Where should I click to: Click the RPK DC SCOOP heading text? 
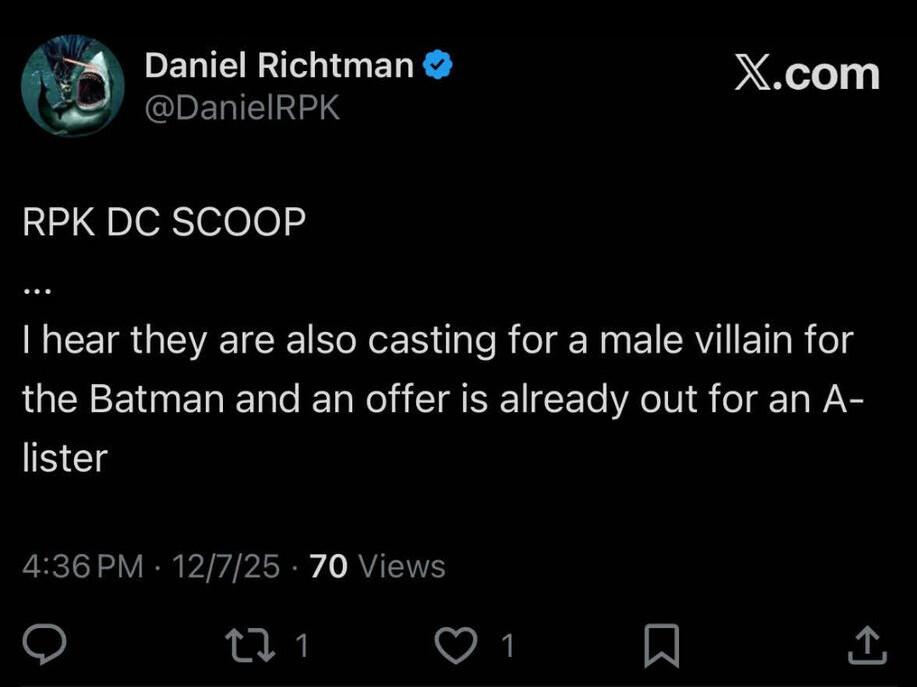click(163, 223)
